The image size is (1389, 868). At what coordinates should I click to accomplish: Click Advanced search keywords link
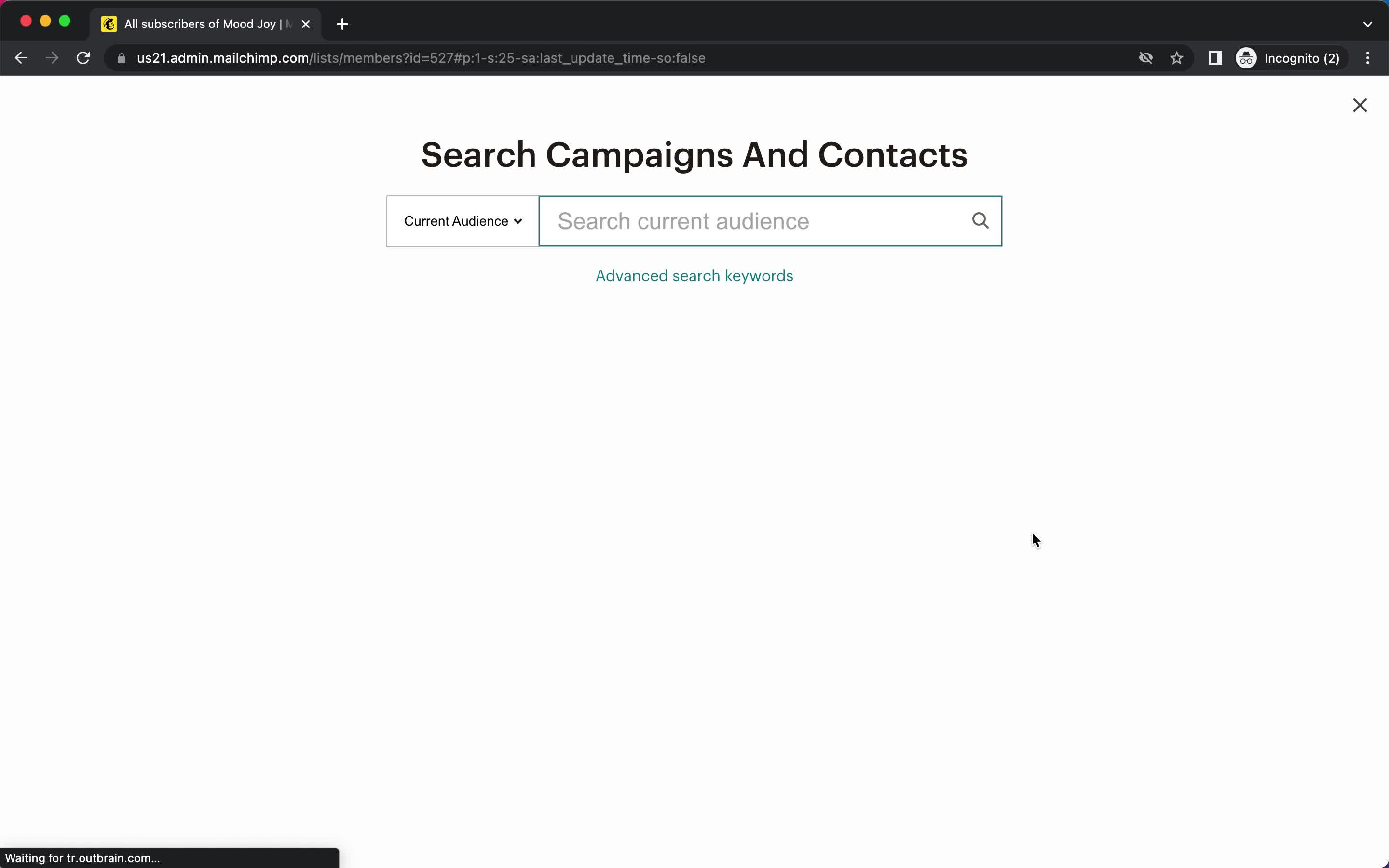(x=694, y=275)
